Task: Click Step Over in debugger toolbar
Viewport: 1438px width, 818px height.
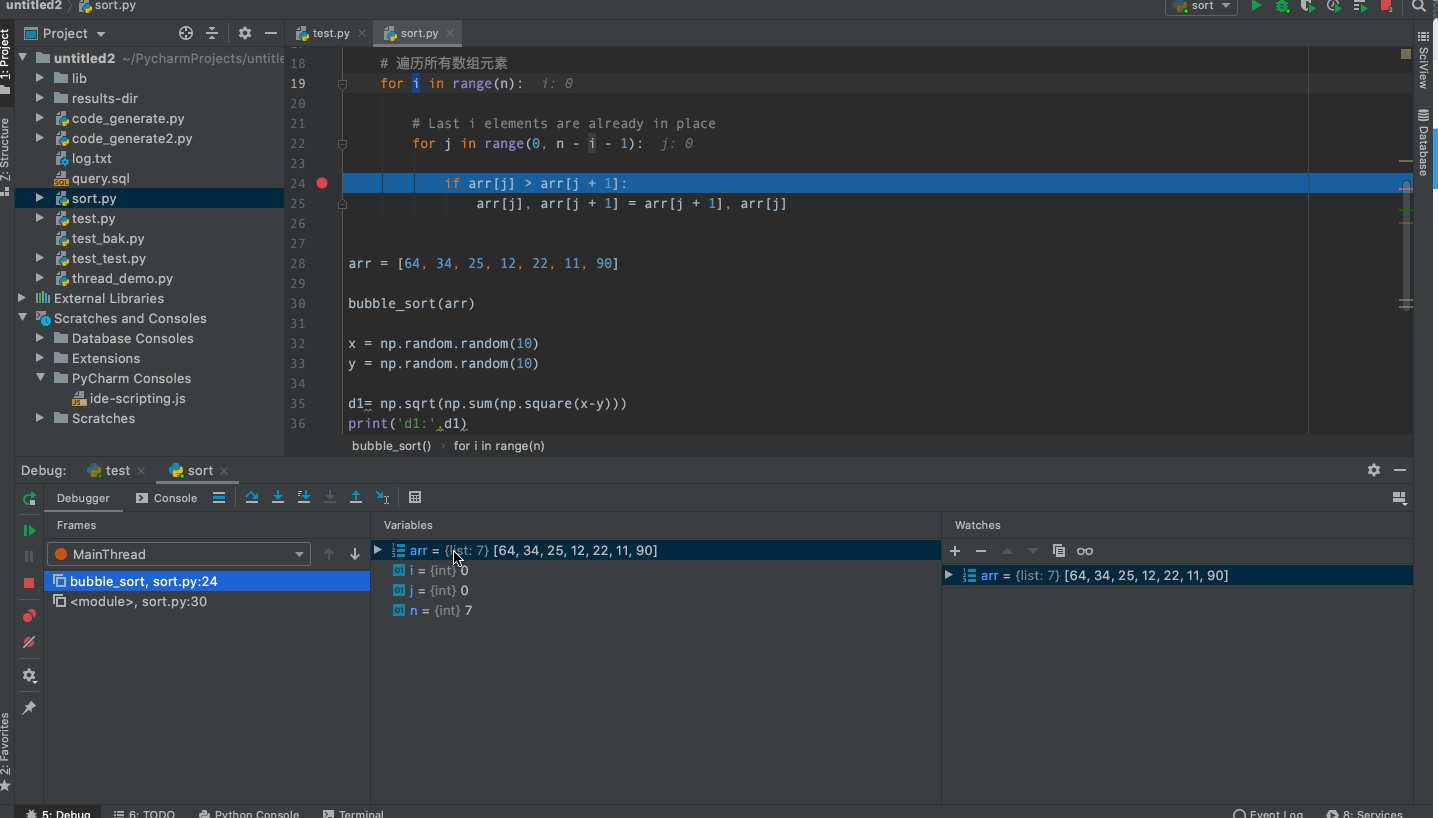Action: click(x=252, y=497)
